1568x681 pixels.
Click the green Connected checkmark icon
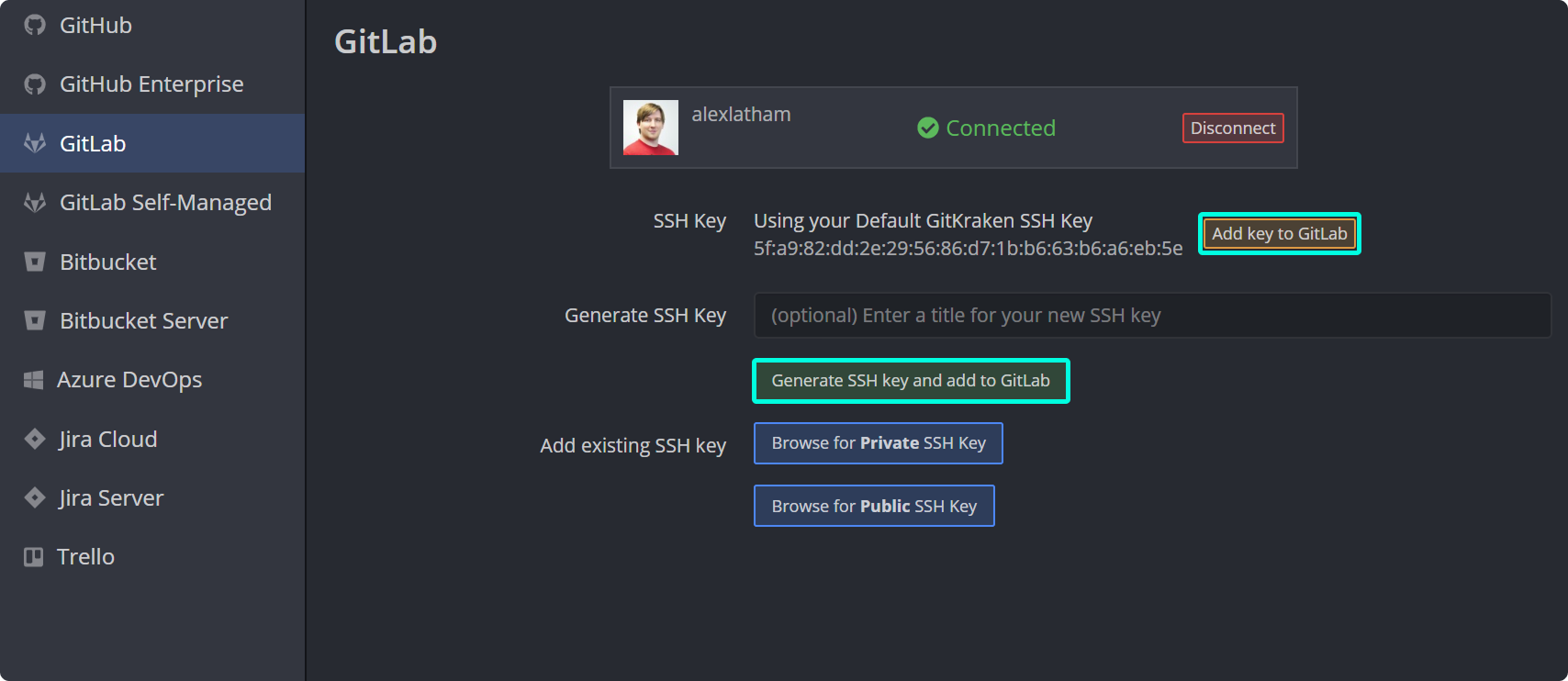pyautogui.click(x=927, y=128)
